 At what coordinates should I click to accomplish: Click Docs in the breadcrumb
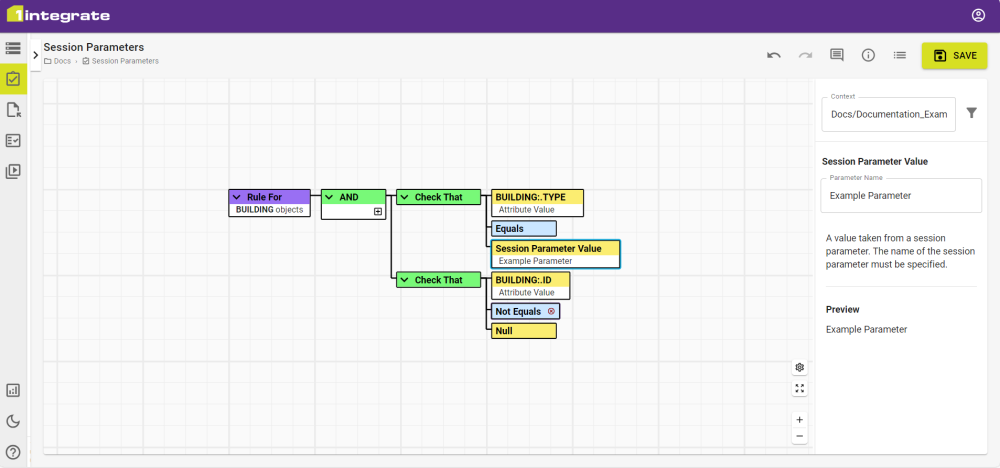pos(62,61)
